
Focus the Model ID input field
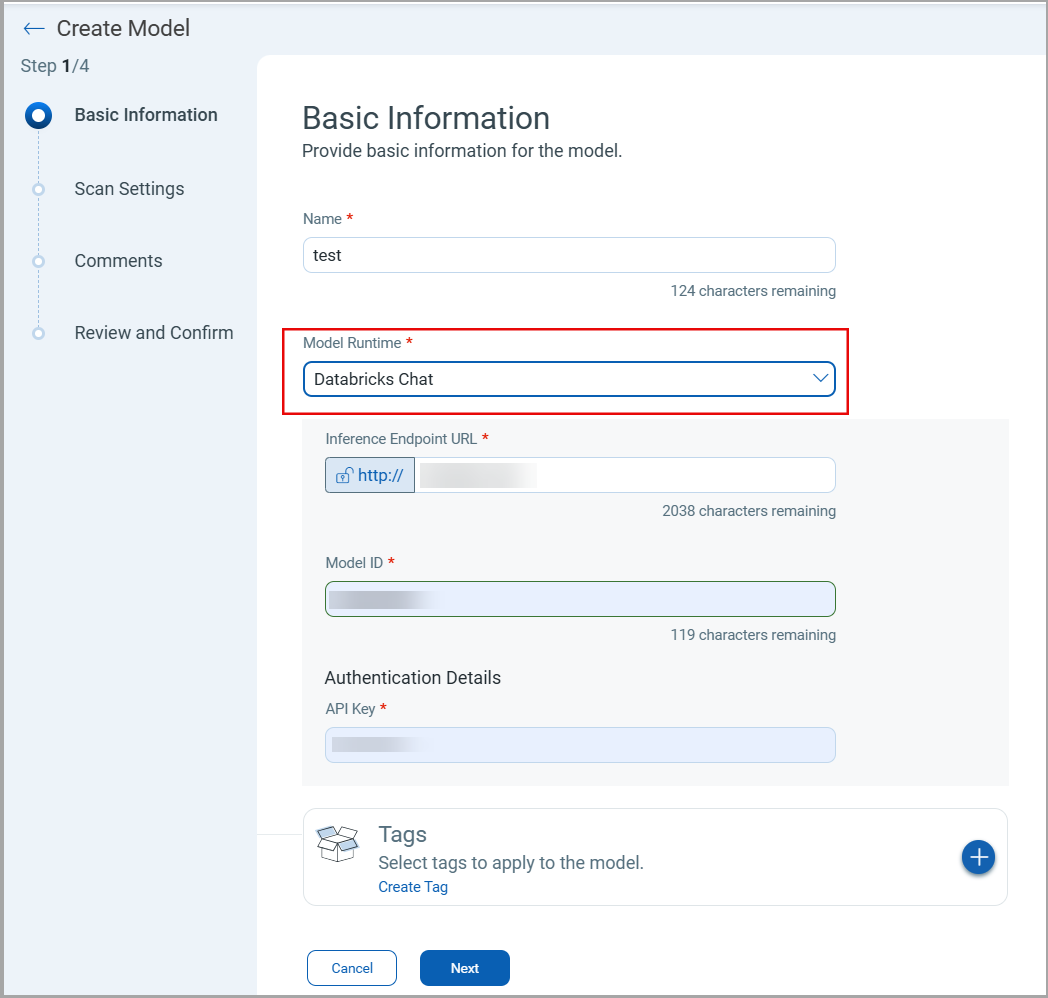[x=580, y=599]
